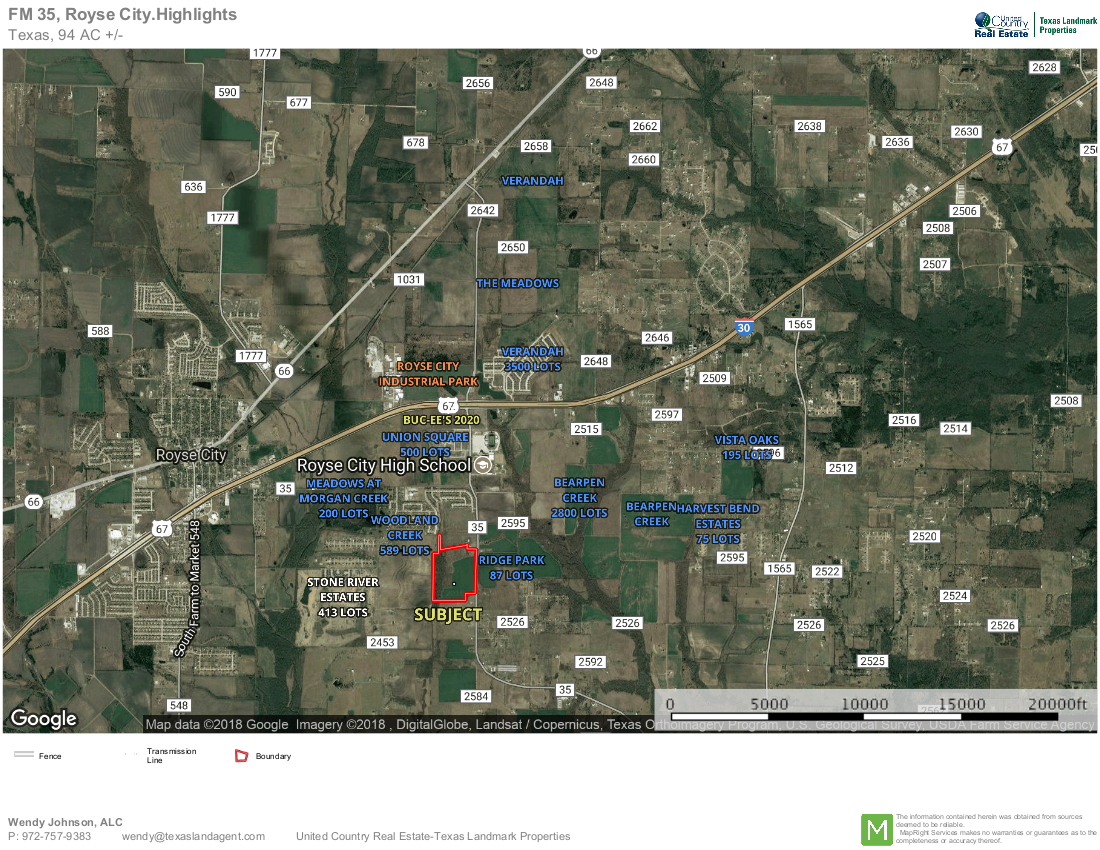1100x850 pixels.
Task: Open the wendy@texaslandagent.com email link
Action: (x=193, y=836)
